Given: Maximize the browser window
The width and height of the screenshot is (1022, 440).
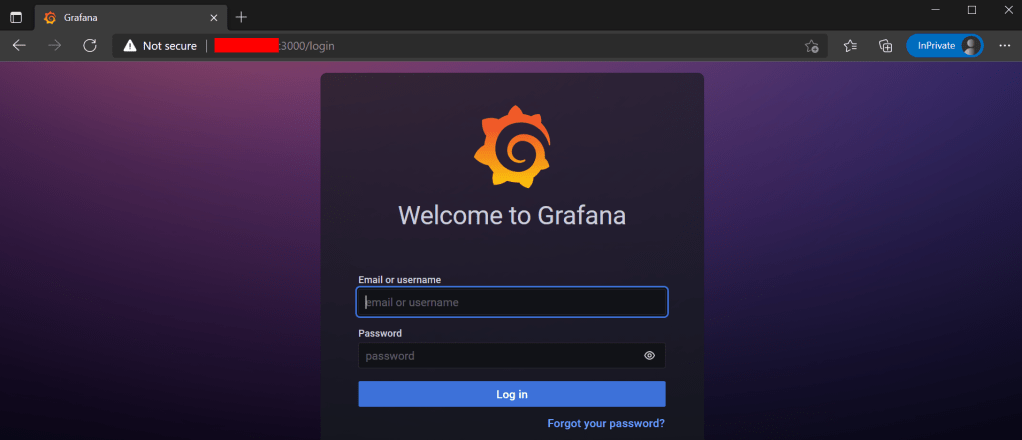Looking at the screenshot, I should pos(972,10).
